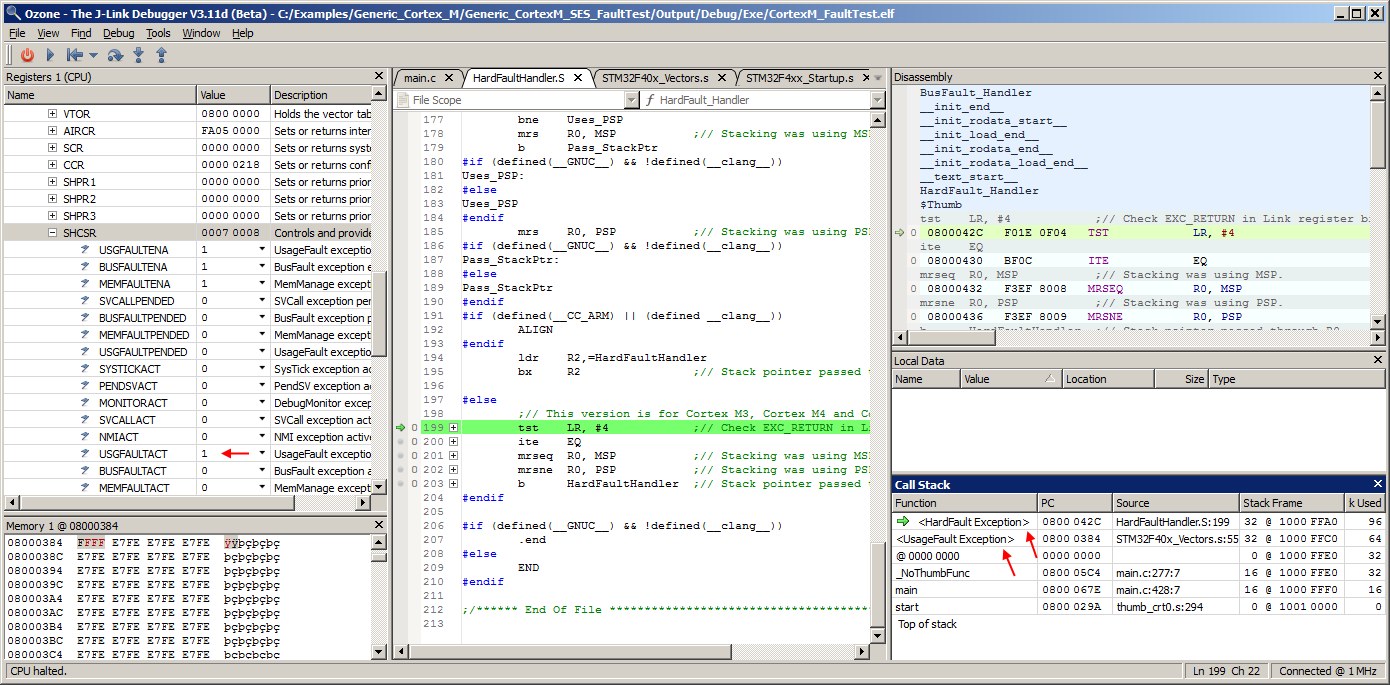Click the Reset program icon
This screenshot has height=685, width=1390.
73,55
